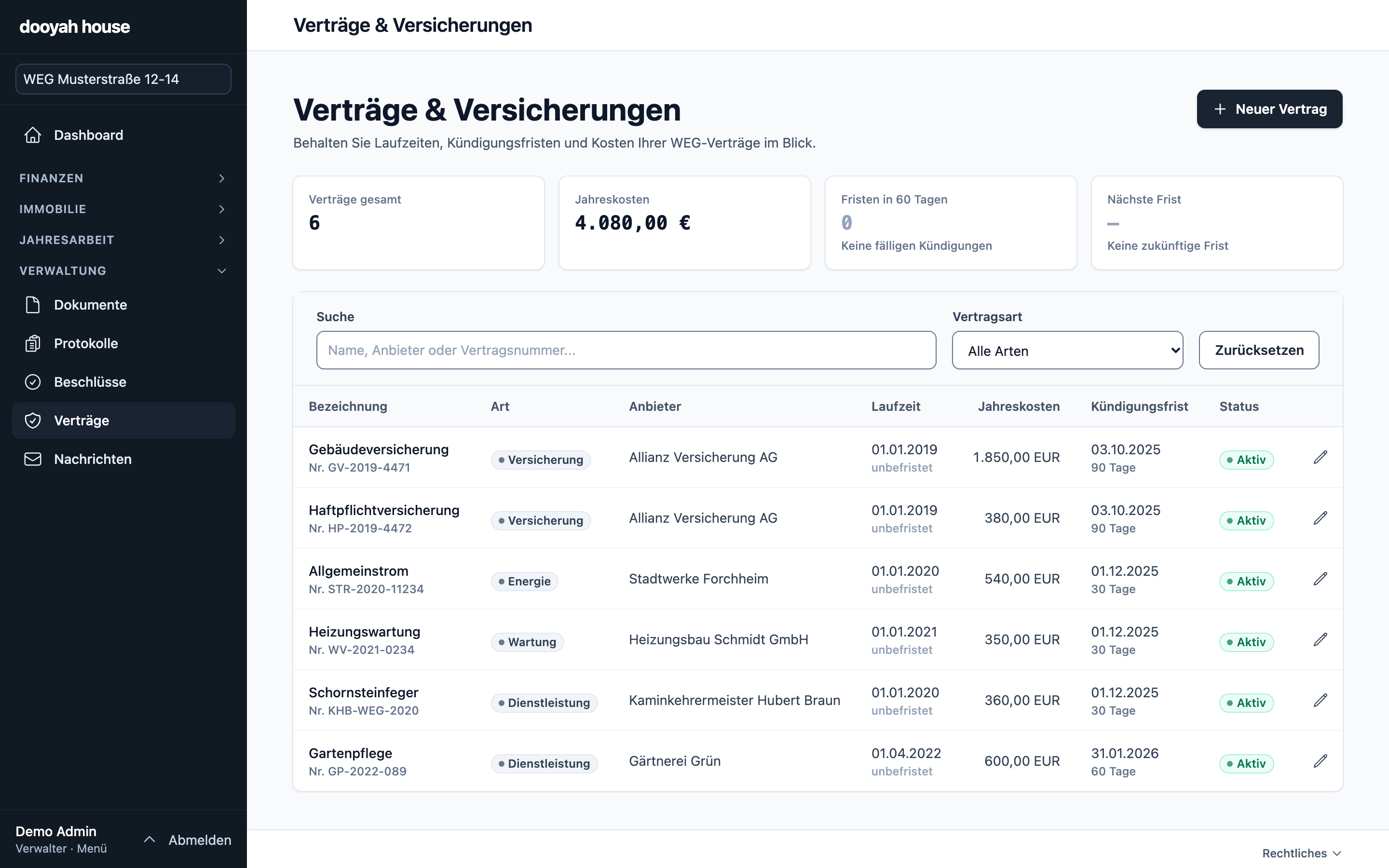Click the Bezeichnung column header
The height and width of the screenshot is (868, 1389).
(x=348, y=407)
